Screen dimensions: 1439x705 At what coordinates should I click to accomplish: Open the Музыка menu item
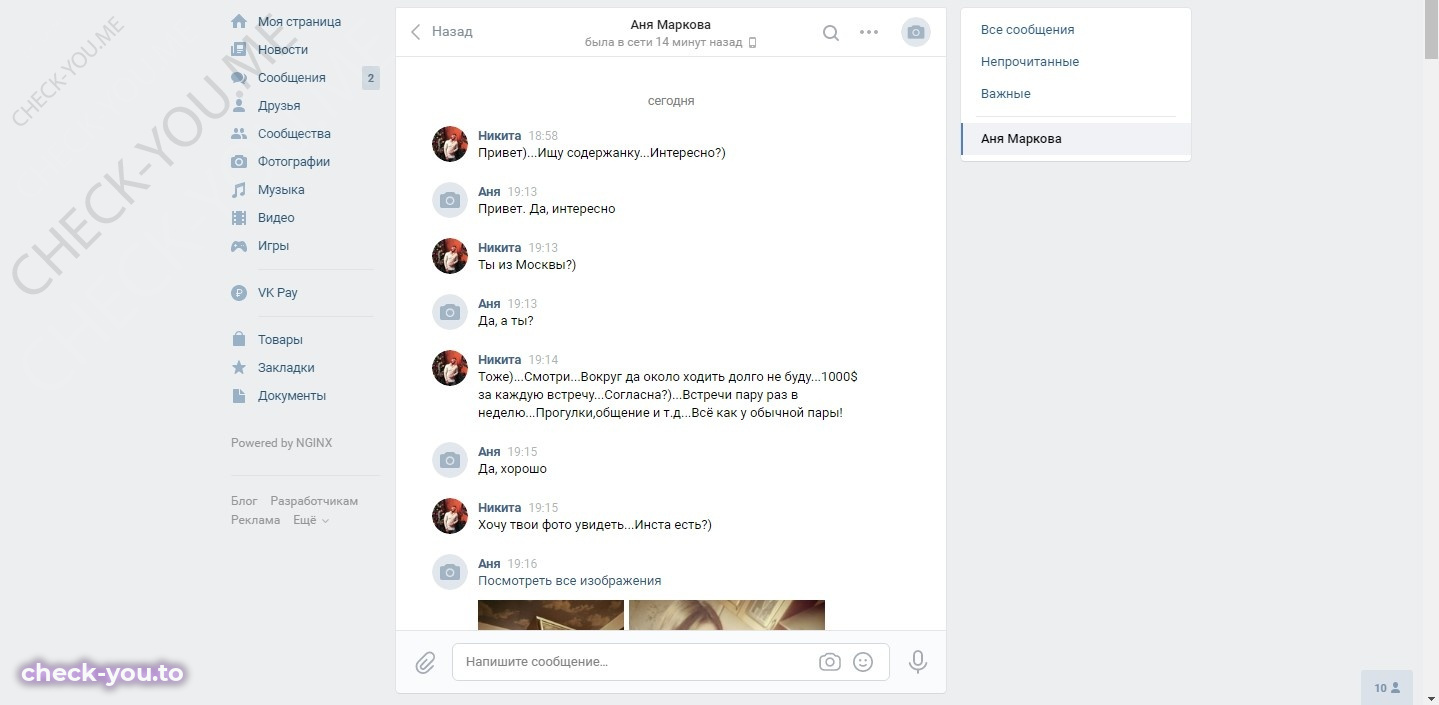pos(281,189)
